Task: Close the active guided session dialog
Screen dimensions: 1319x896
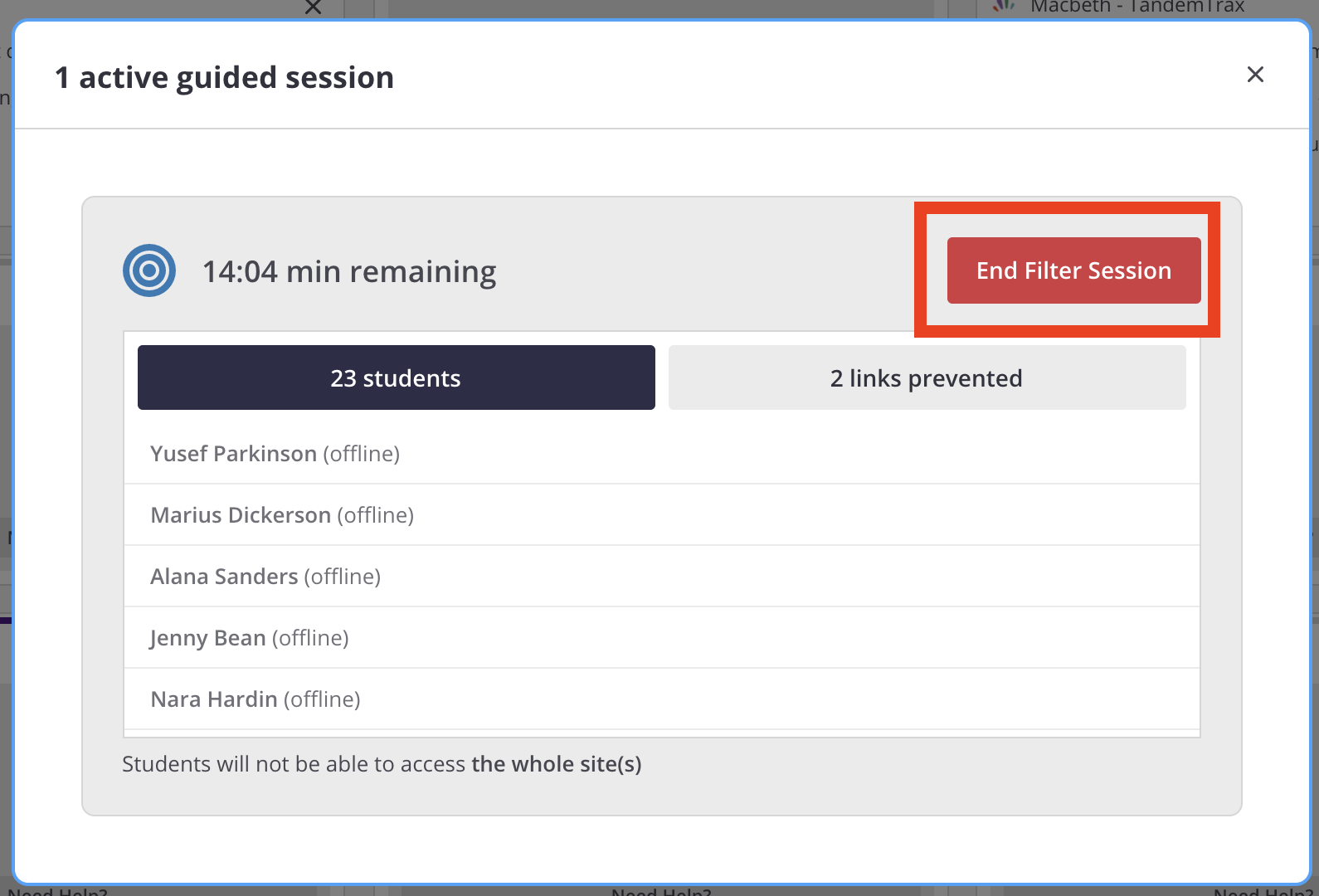Action: tap(1255, 75)
